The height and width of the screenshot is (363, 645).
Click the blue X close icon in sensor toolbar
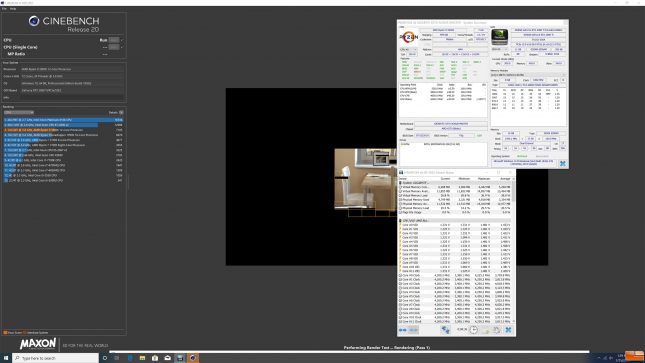coord(508,330)
